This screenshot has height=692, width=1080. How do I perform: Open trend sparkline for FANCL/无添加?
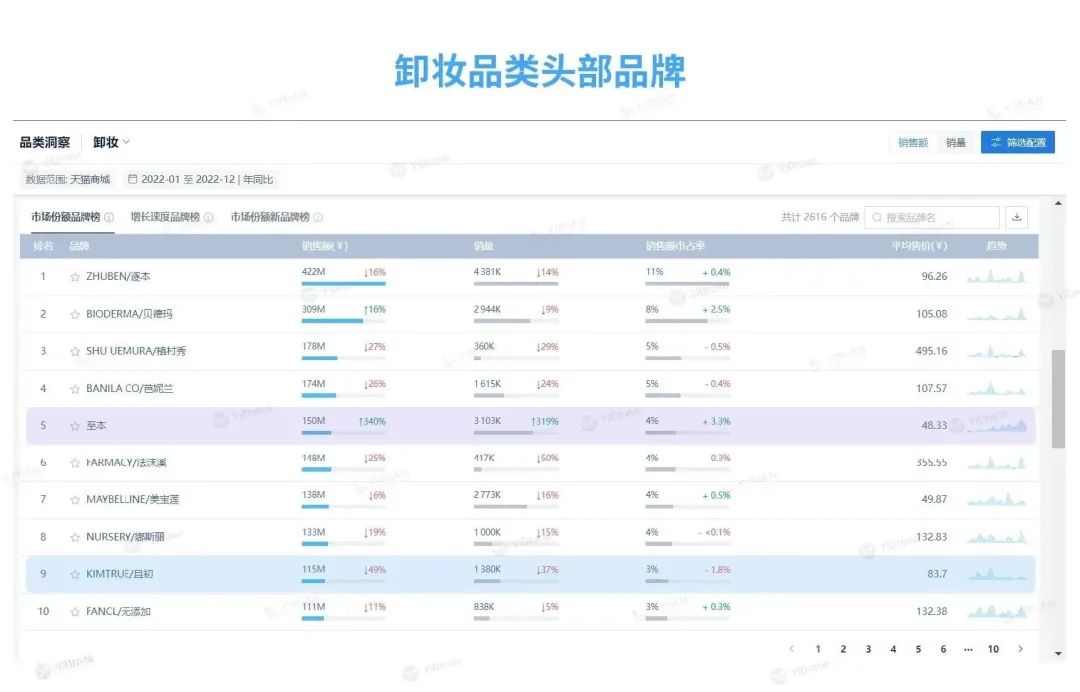(x=996, y=611)
